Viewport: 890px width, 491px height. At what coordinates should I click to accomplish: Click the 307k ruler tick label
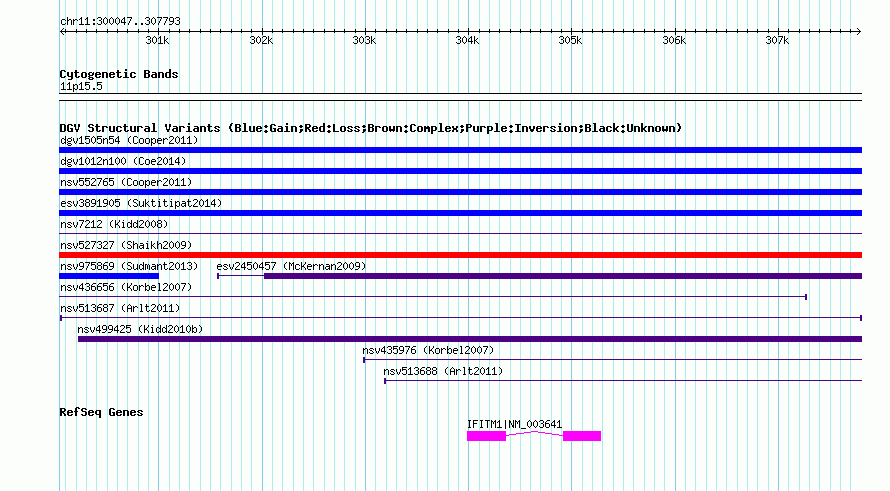pyautogui.click(x=777, y=40)
